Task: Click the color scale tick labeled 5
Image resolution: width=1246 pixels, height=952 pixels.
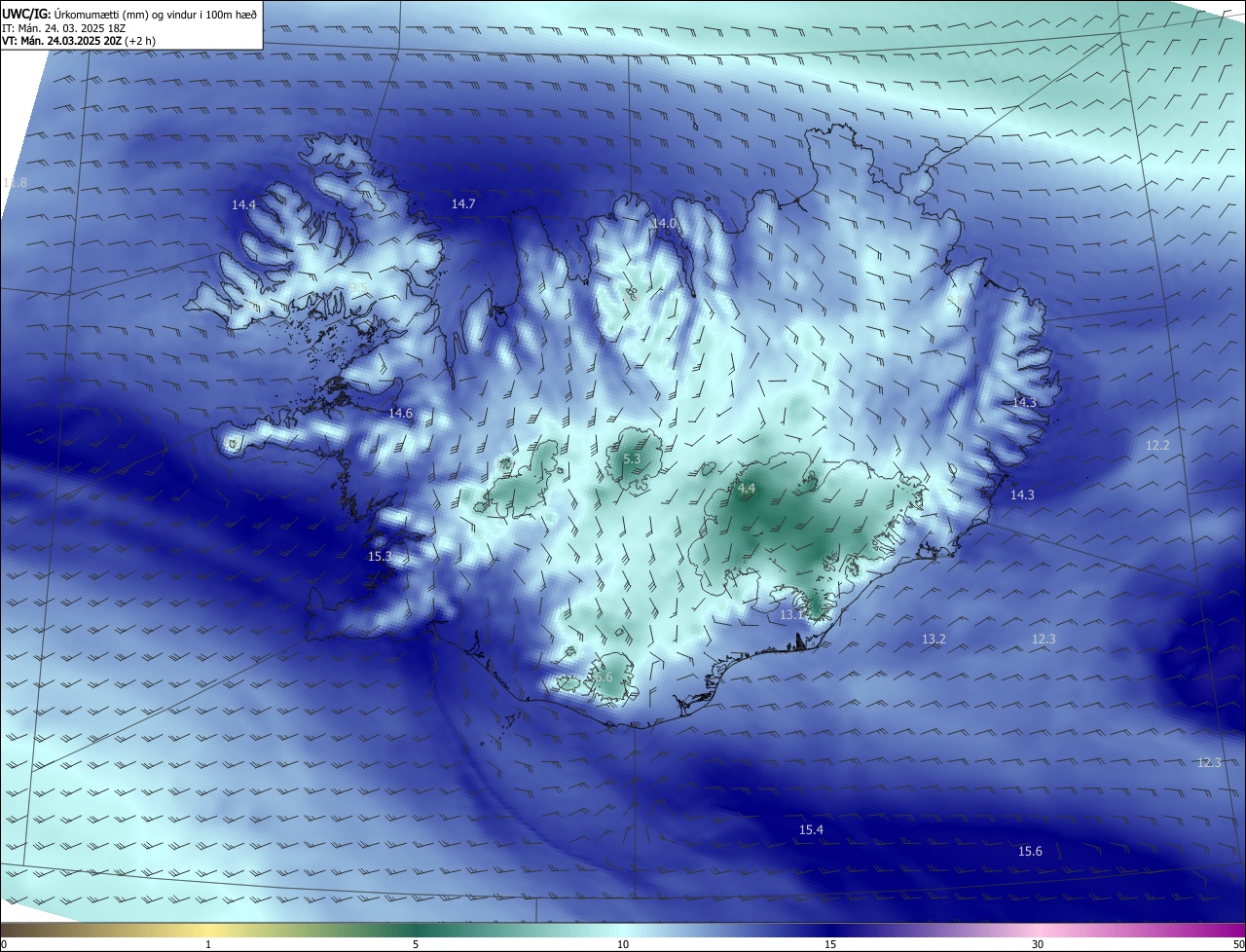Action: (416, 944)
